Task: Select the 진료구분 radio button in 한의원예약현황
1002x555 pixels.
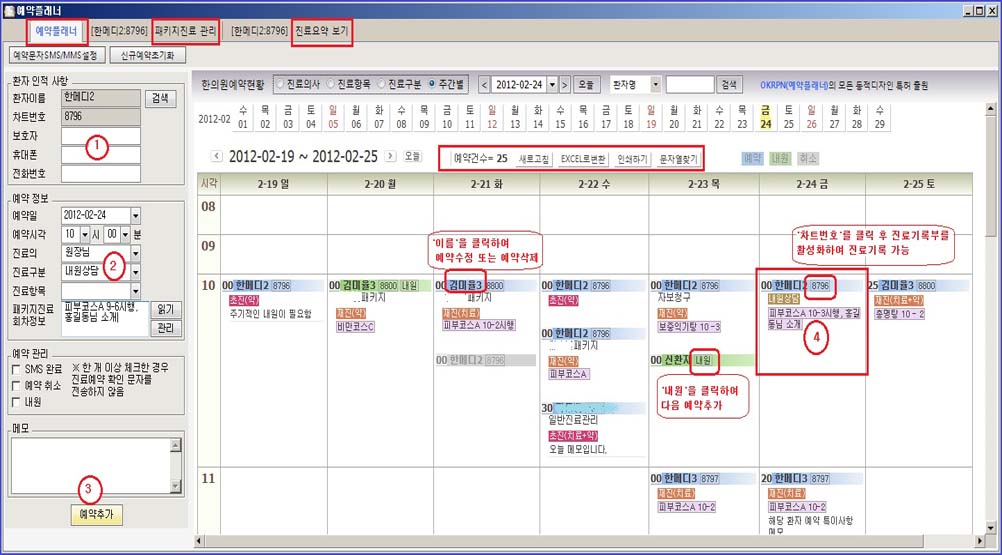Action: pyautogui.click(x=382, y=84)
